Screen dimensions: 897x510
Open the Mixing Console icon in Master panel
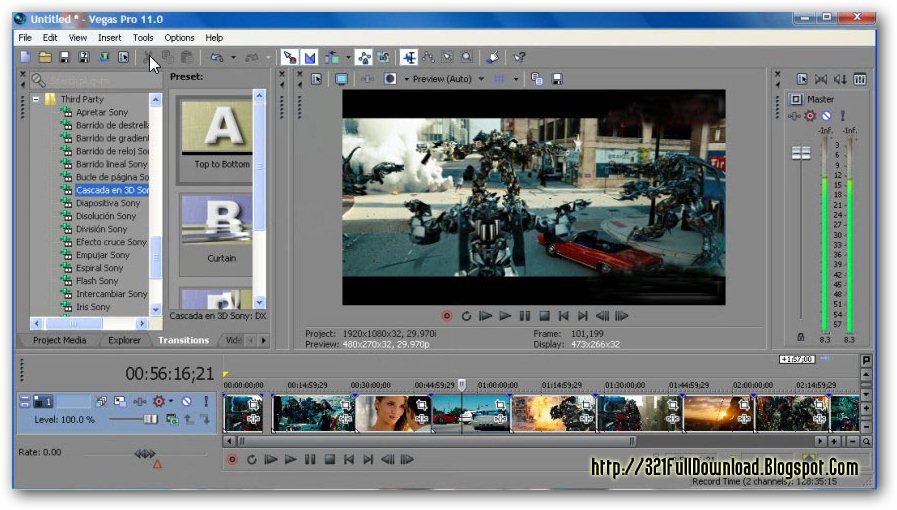click(x=860, y=79)
